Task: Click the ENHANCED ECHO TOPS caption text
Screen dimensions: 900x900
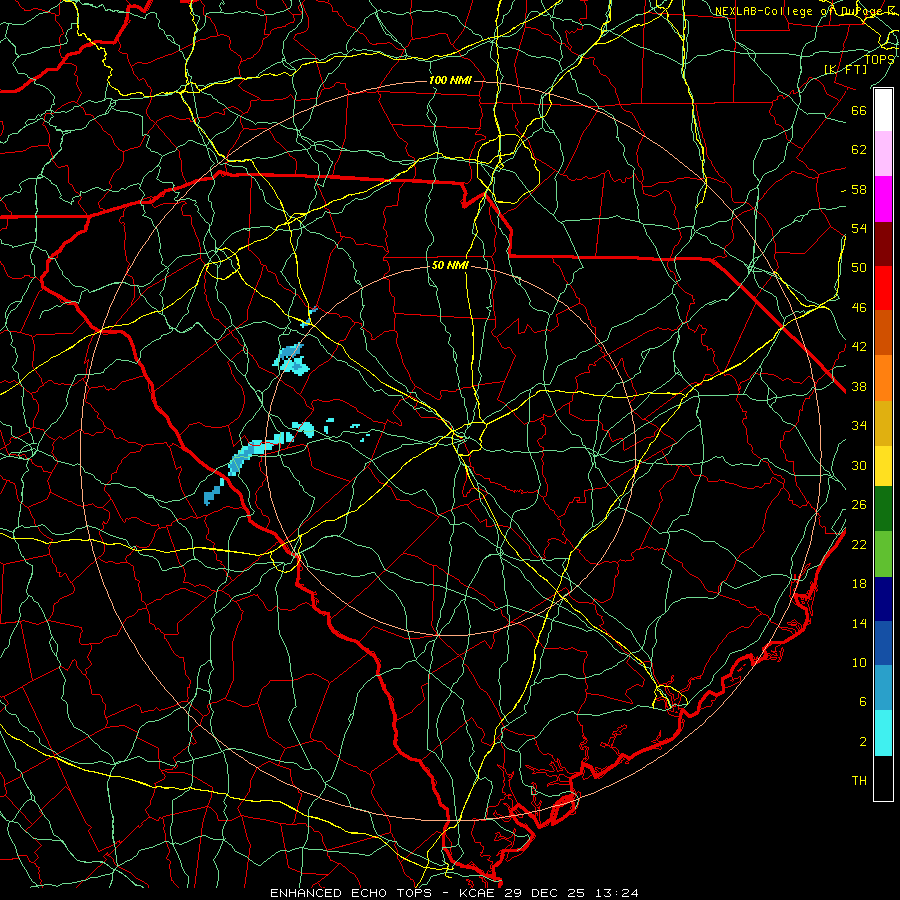Action: [x=350, y=893]
